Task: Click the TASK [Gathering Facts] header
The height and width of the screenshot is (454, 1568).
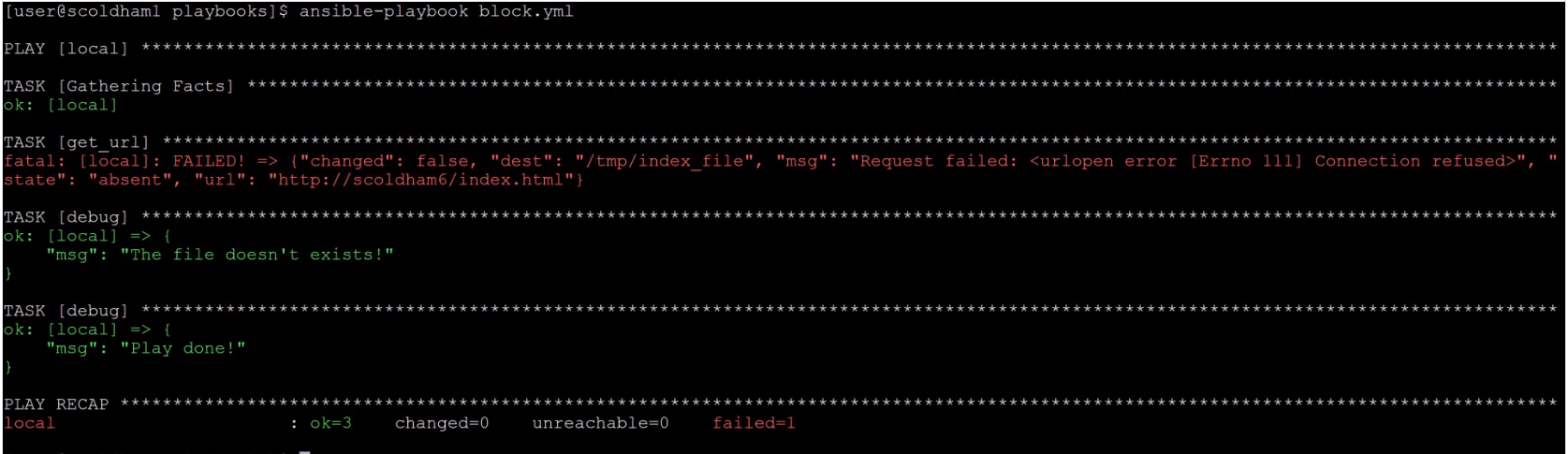Action: pos(119,86)
